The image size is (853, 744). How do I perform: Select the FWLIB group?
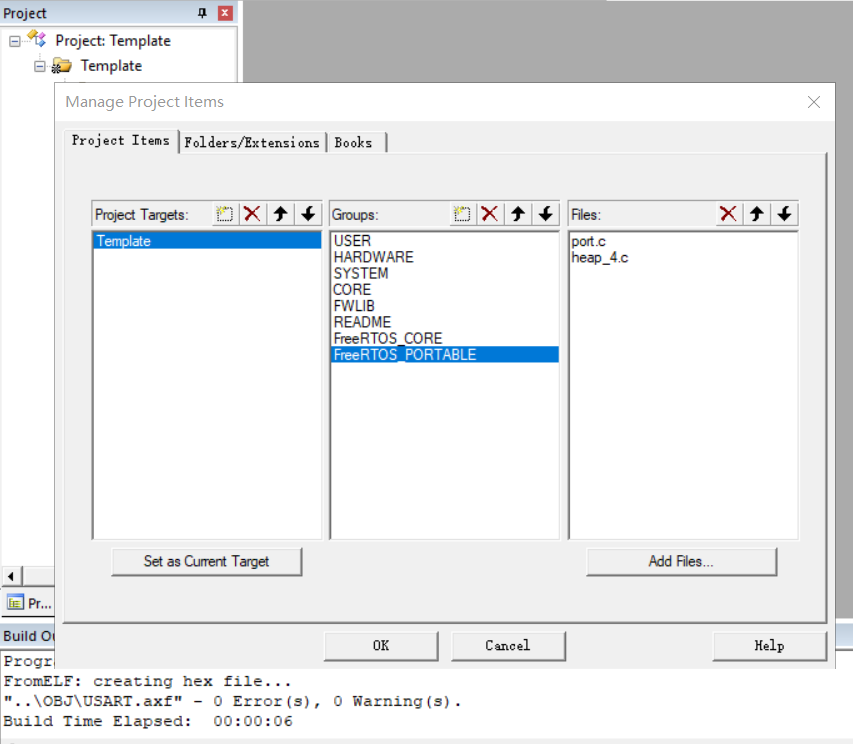click(444, 306)
